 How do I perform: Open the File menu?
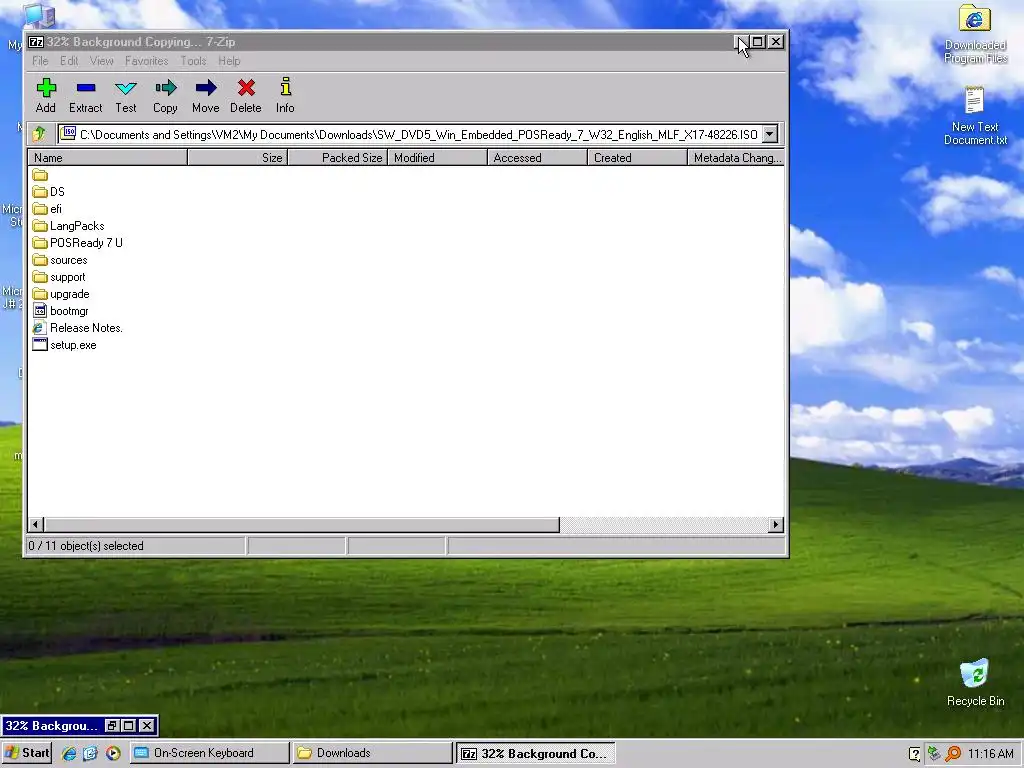coord(40,61)
